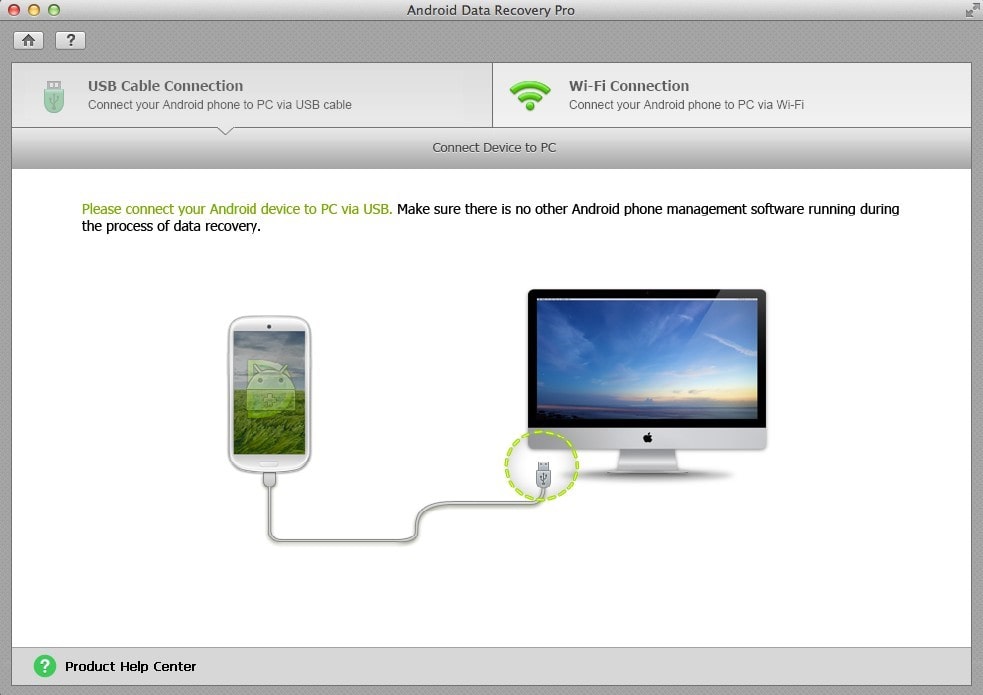Click the fullscreen arrows in title bar
983x695 pixels.
(x=972, y=9)
